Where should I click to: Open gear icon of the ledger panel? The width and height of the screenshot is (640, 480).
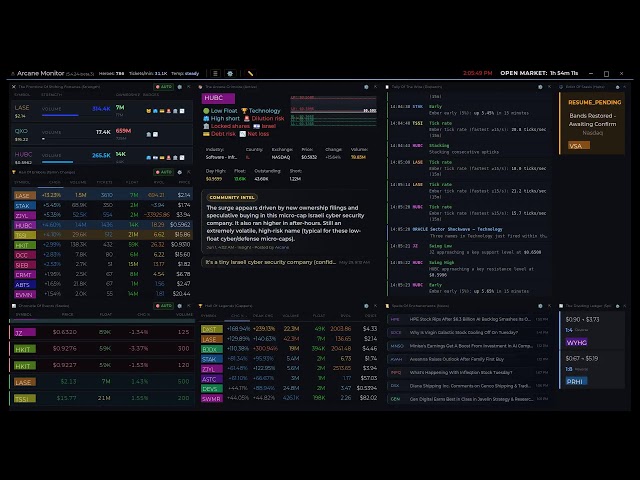pos(618,306)
